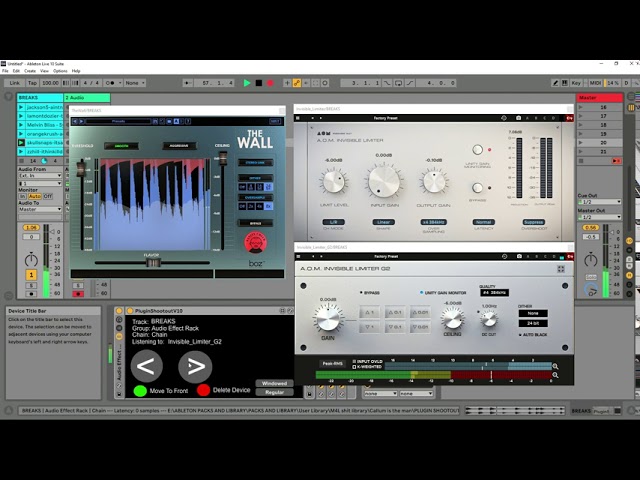Open the Master Out 1/2 dropdown
The height and width of the screenshot is (480, 640).
pyautogui.click(x=599, y=217)
